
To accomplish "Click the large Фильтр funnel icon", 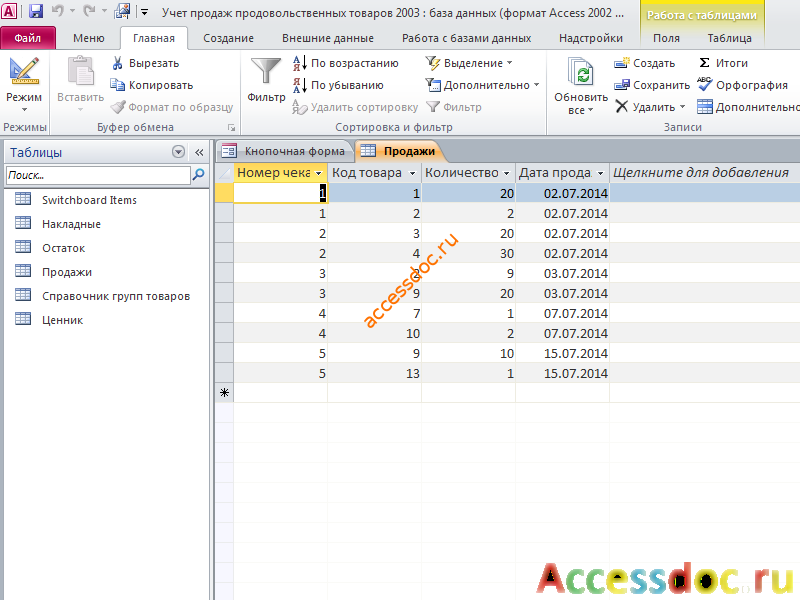I will [266, 71].
